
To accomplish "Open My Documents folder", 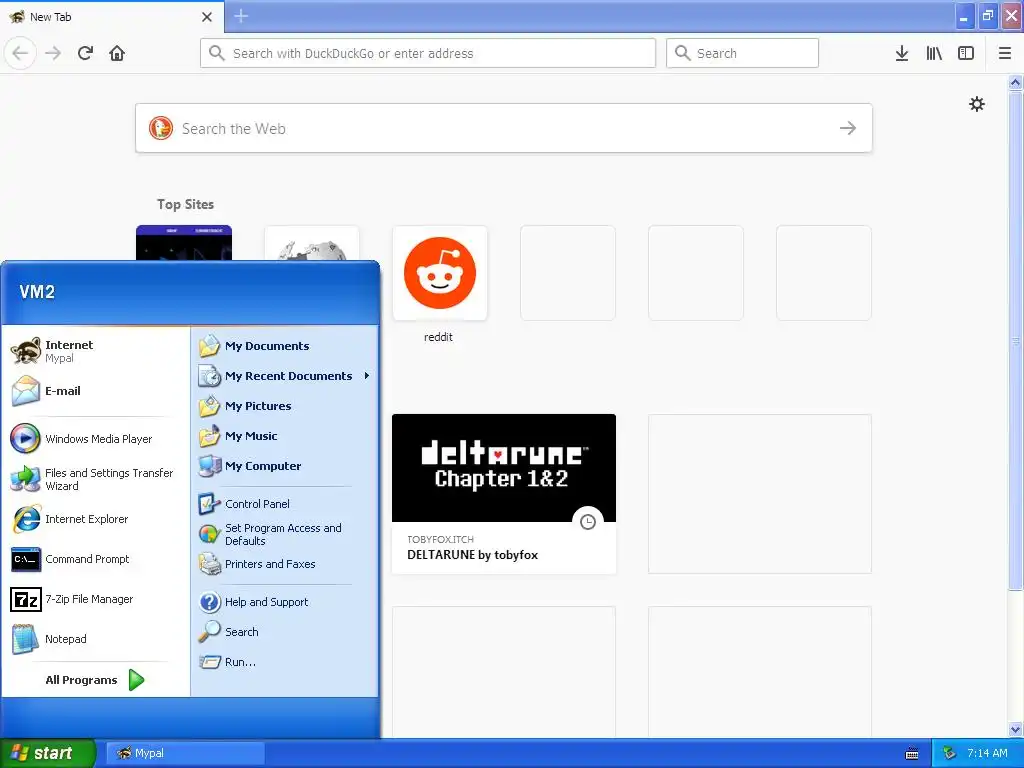I will (x=285, y=346).
